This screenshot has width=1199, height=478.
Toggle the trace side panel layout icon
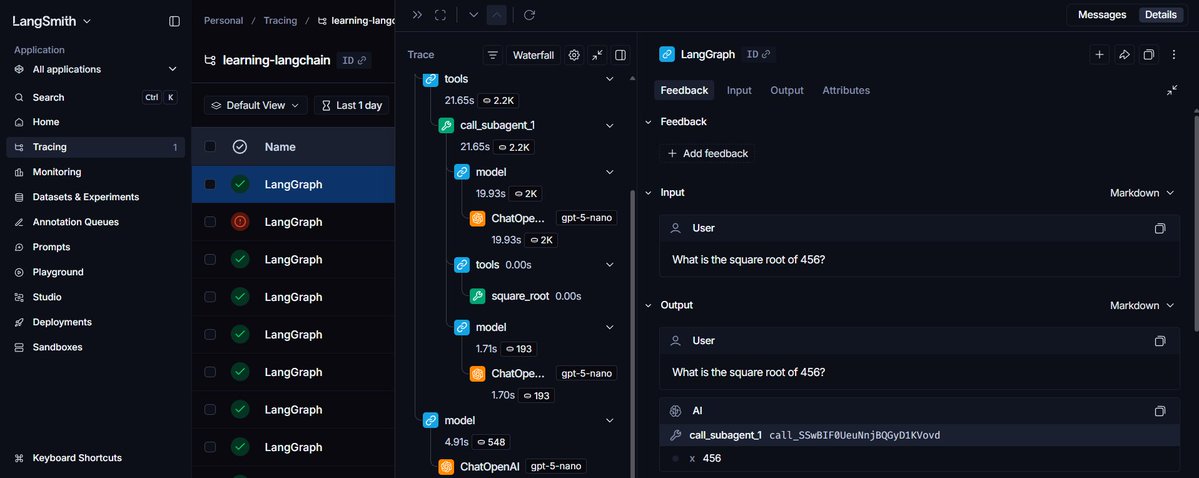click(620, 55)
